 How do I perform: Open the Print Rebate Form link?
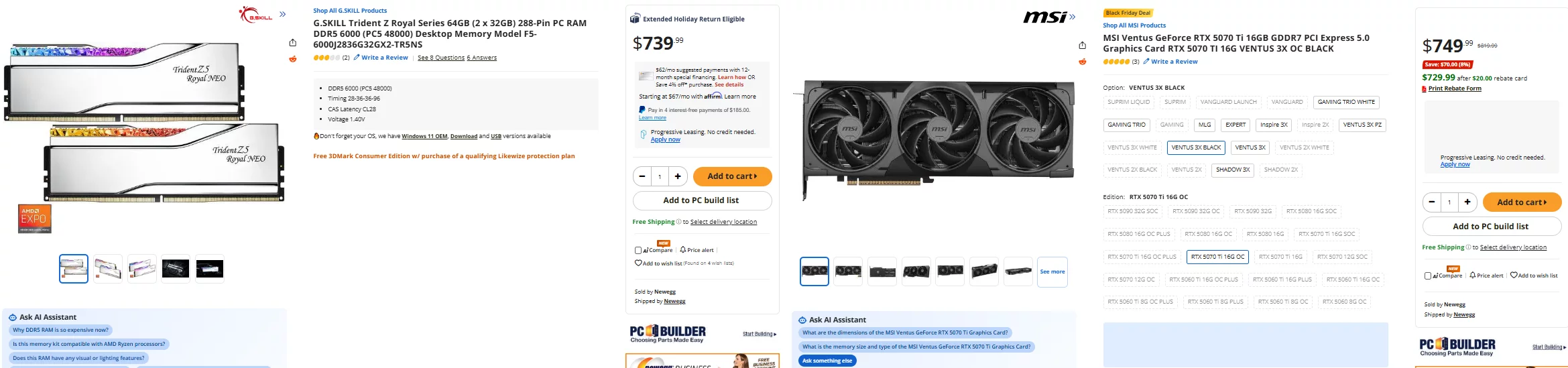[1455, 88]
